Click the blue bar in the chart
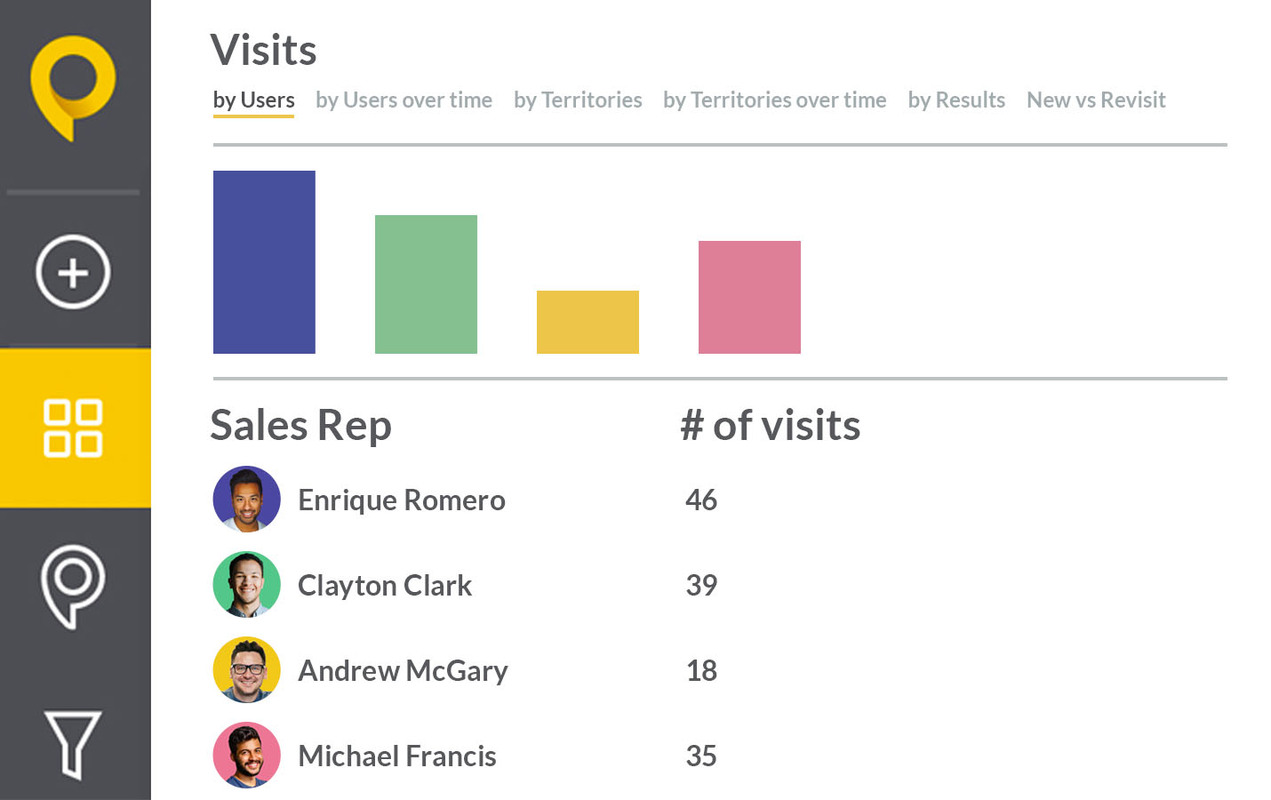Screen dimensions: 1271x800 click(x=263, y=260)
